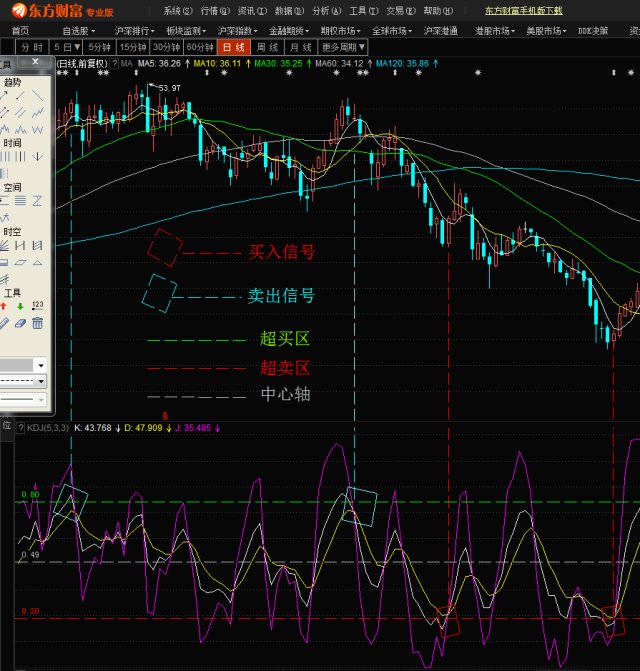640x671 pixels.
Task: Open the 分析 menu in the menu bar
Action: pyautogui.click(x=325, y=11)
